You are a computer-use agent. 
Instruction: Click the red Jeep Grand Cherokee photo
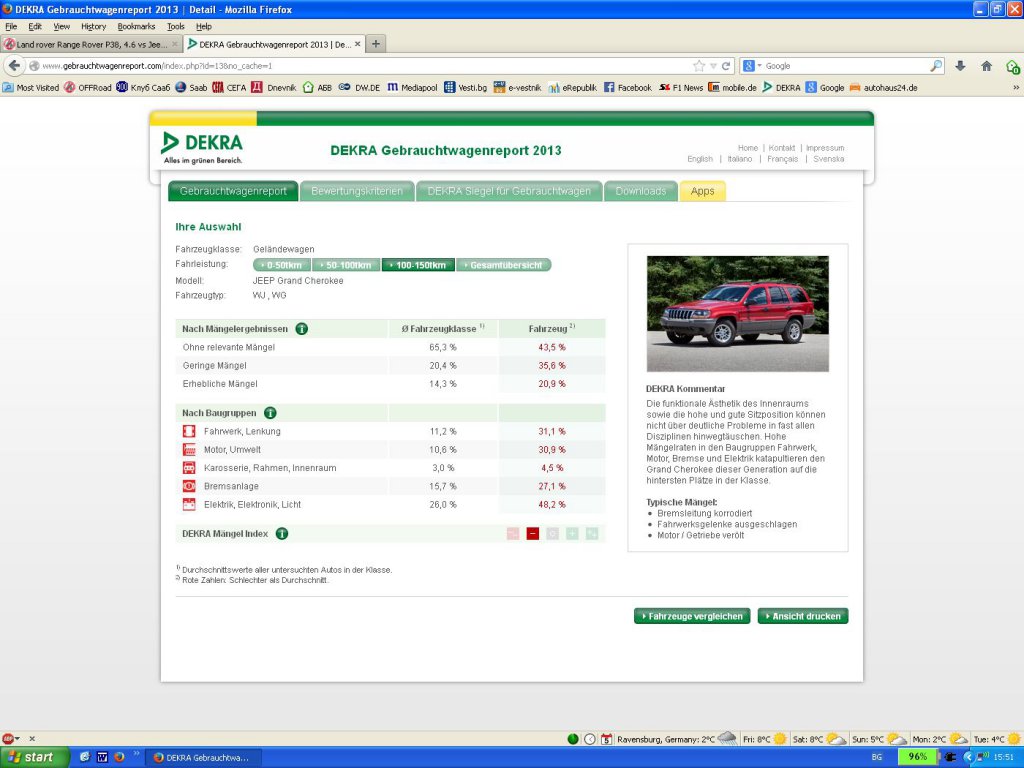click(737, 314)
